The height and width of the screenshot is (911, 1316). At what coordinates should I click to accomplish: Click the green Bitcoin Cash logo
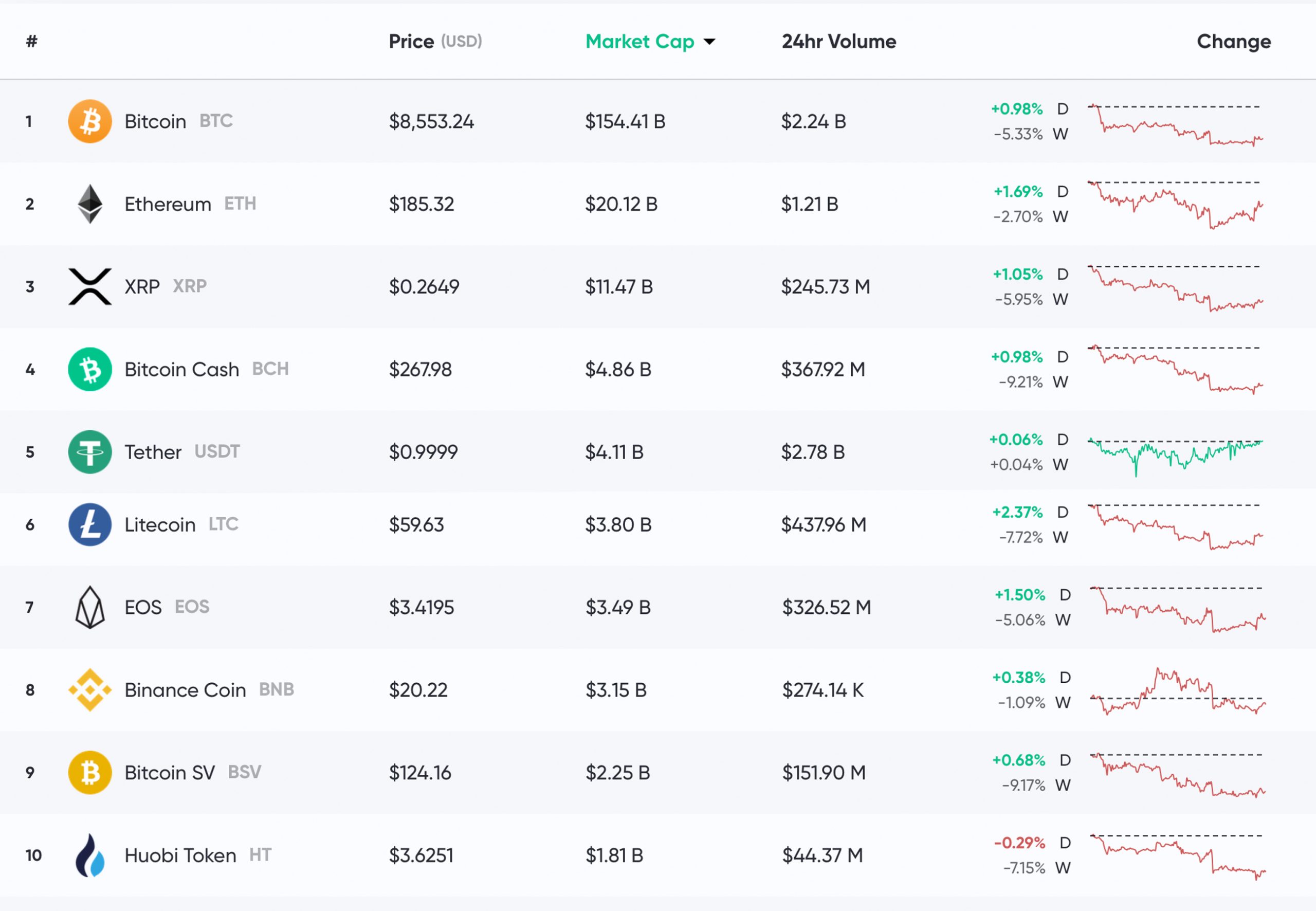(89, 369)
